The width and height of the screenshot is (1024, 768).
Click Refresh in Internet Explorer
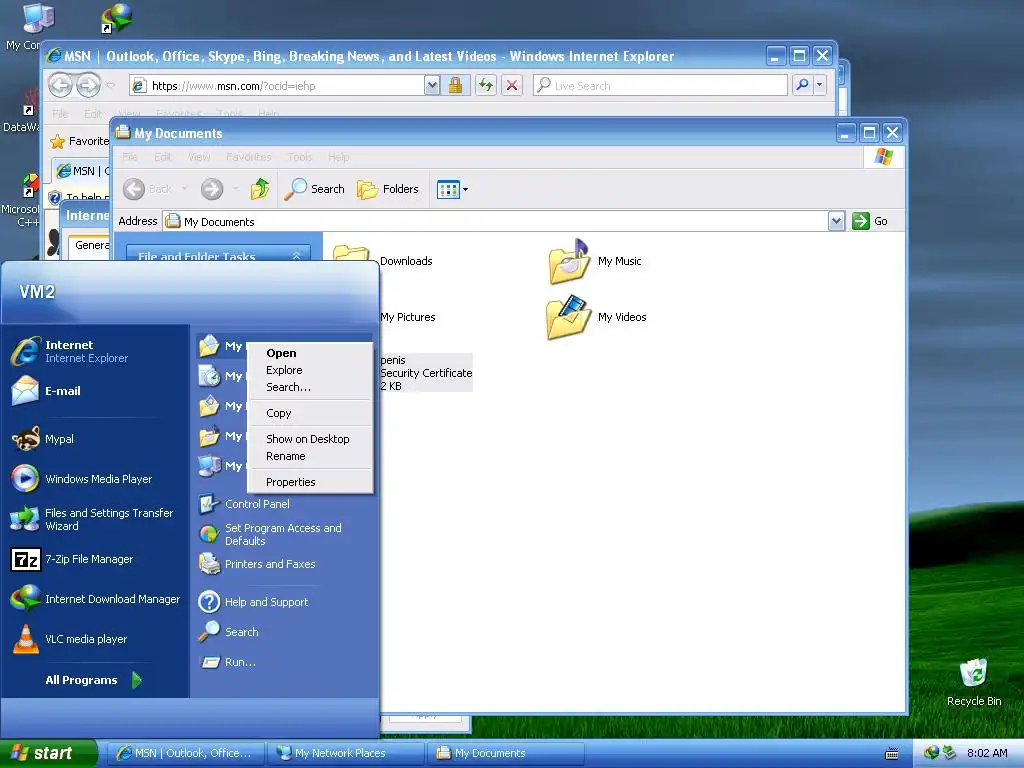pyautogui.click(x=485, y=86)
